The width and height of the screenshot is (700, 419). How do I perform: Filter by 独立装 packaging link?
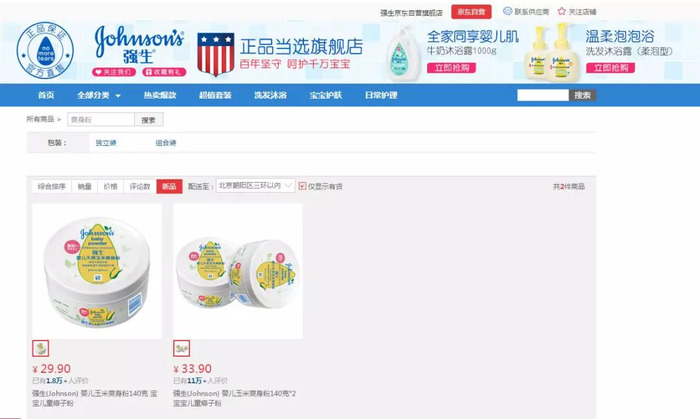[x=106, y=143]
